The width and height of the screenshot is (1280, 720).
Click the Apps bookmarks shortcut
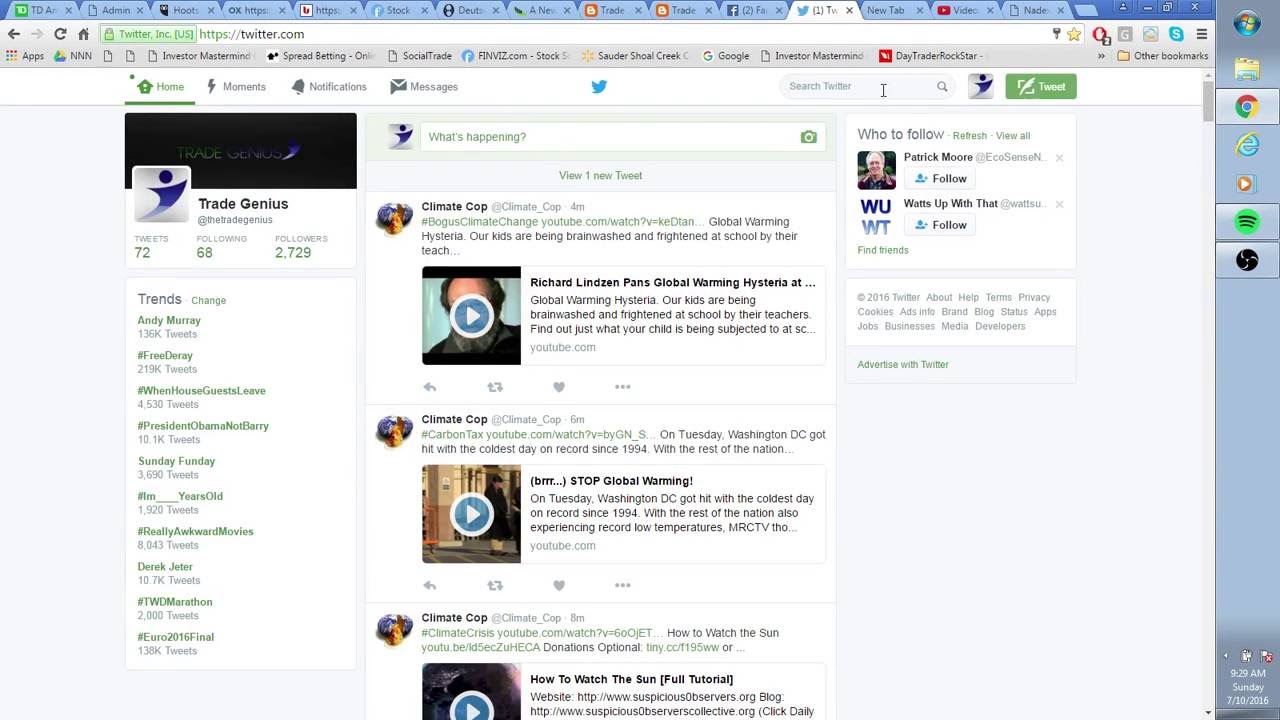pyautogui.click(x=25, y=56)
